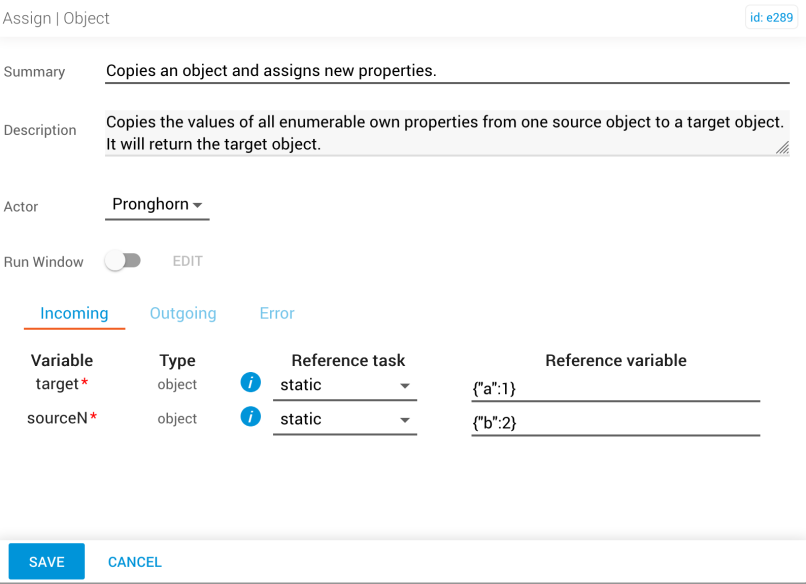Click the CANCEL button

(135, 562)
